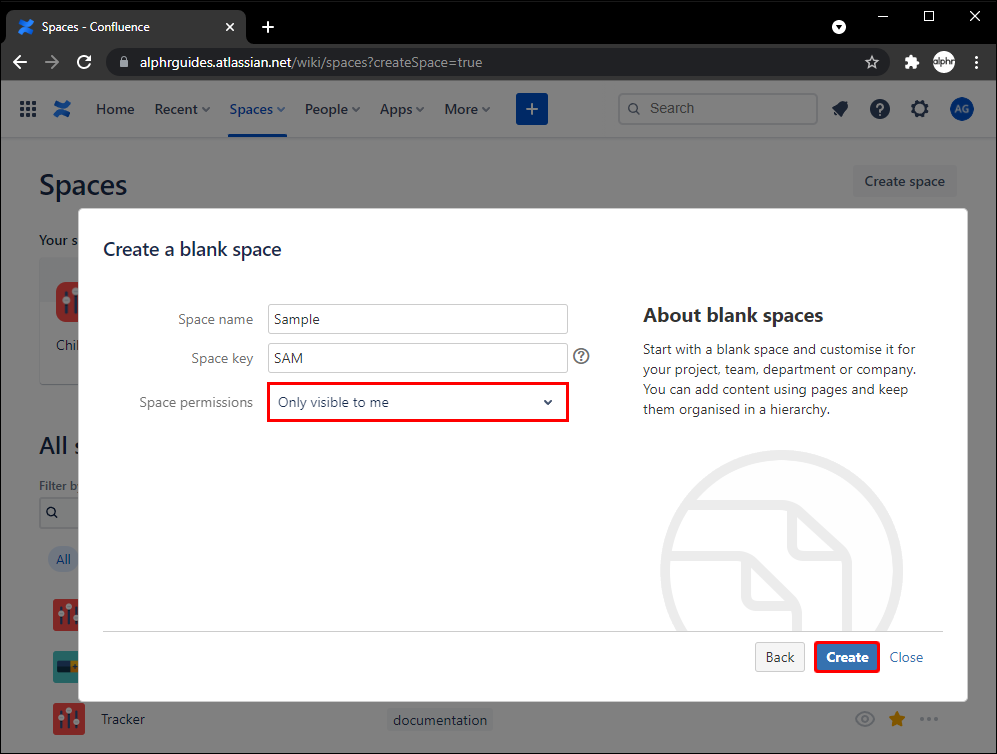Open the settings gear icon

[x=920, y=109]
